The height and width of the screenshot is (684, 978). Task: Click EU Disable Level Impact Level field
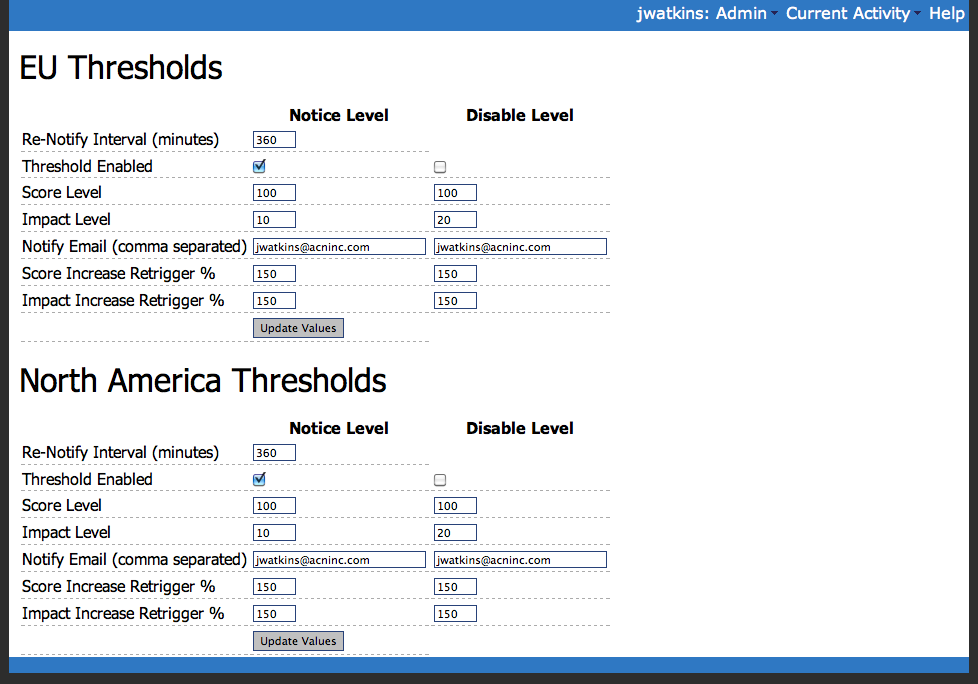(455, 220)
